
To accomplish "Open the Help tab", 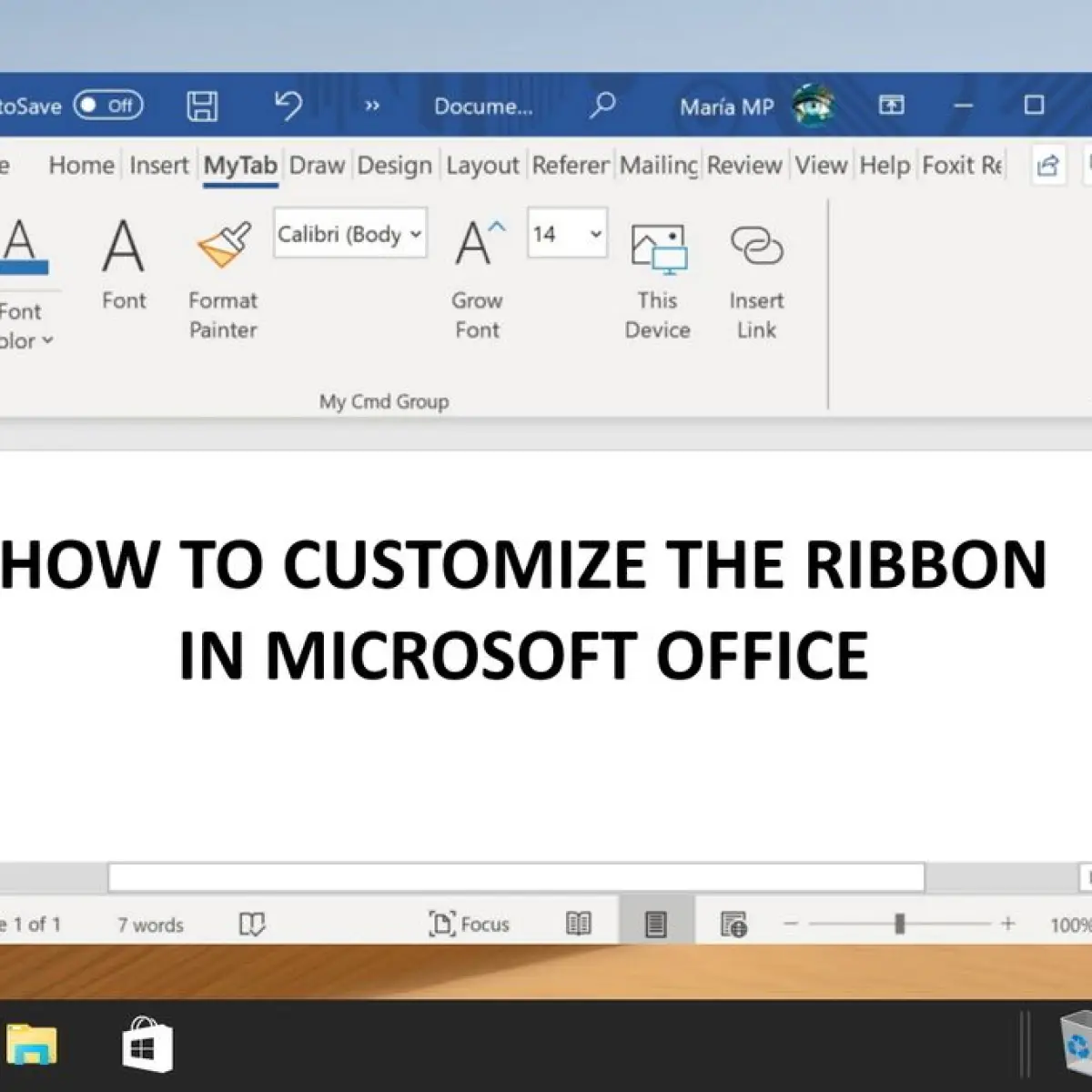I will (x=885, y=165).
